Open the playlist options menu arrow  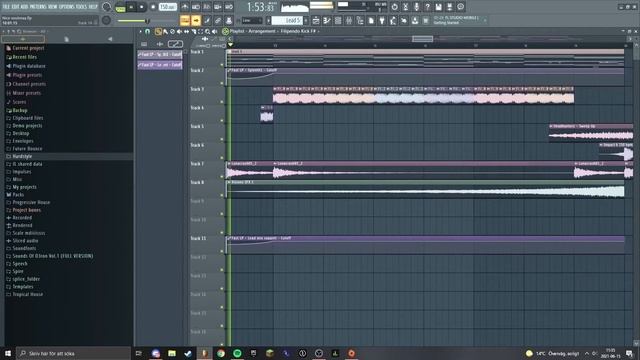(140, 31)
